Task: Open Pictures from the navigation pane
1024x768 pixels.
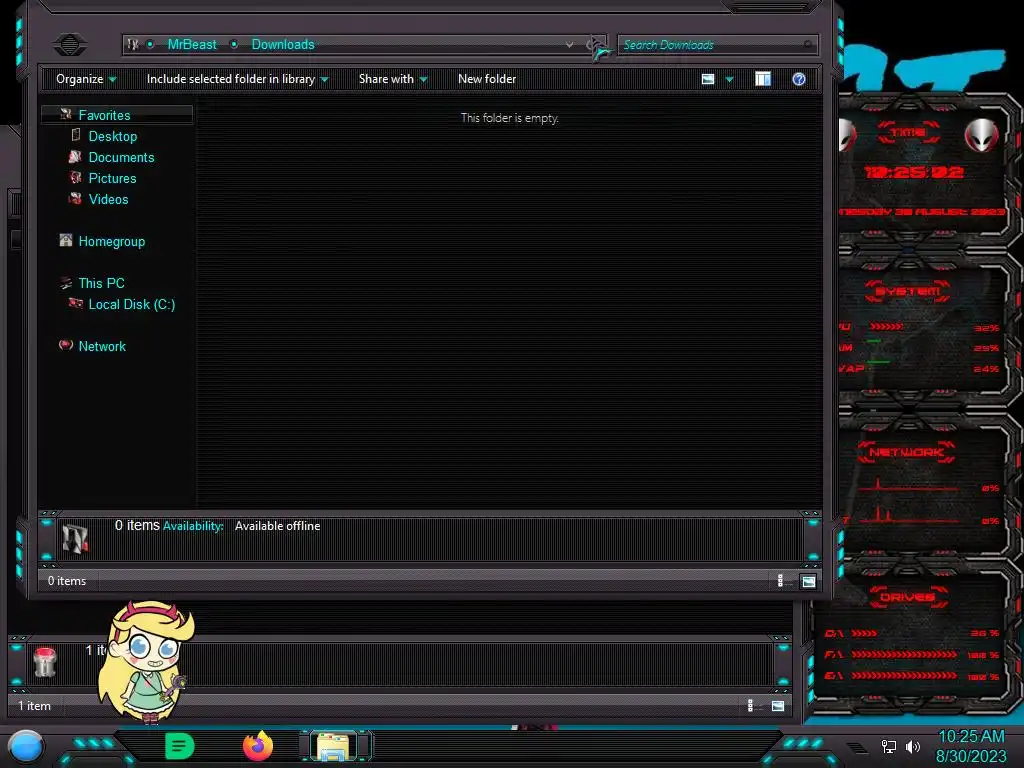Action: [112, 178]
